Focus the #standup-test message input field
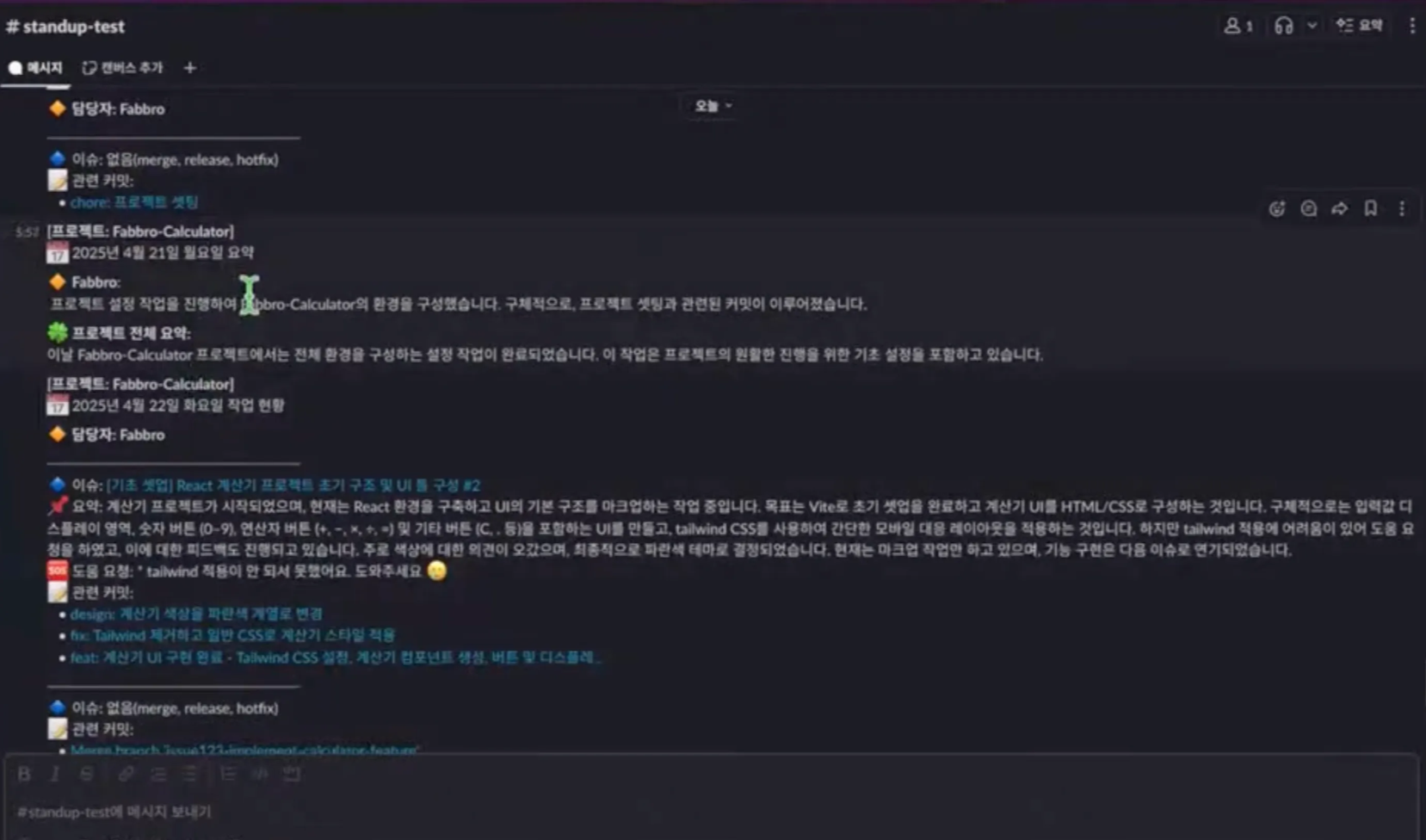 coord(711,812)
